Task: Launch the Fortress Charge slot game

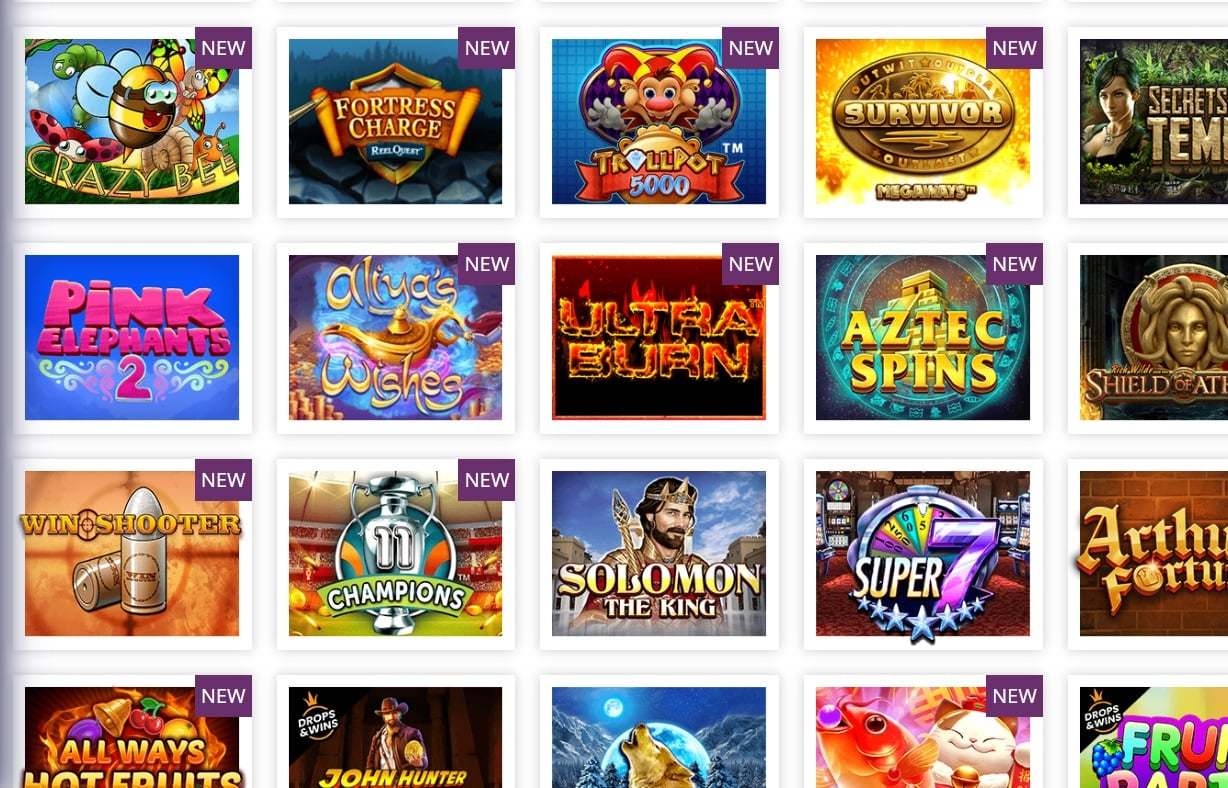Action: [395, 122]
